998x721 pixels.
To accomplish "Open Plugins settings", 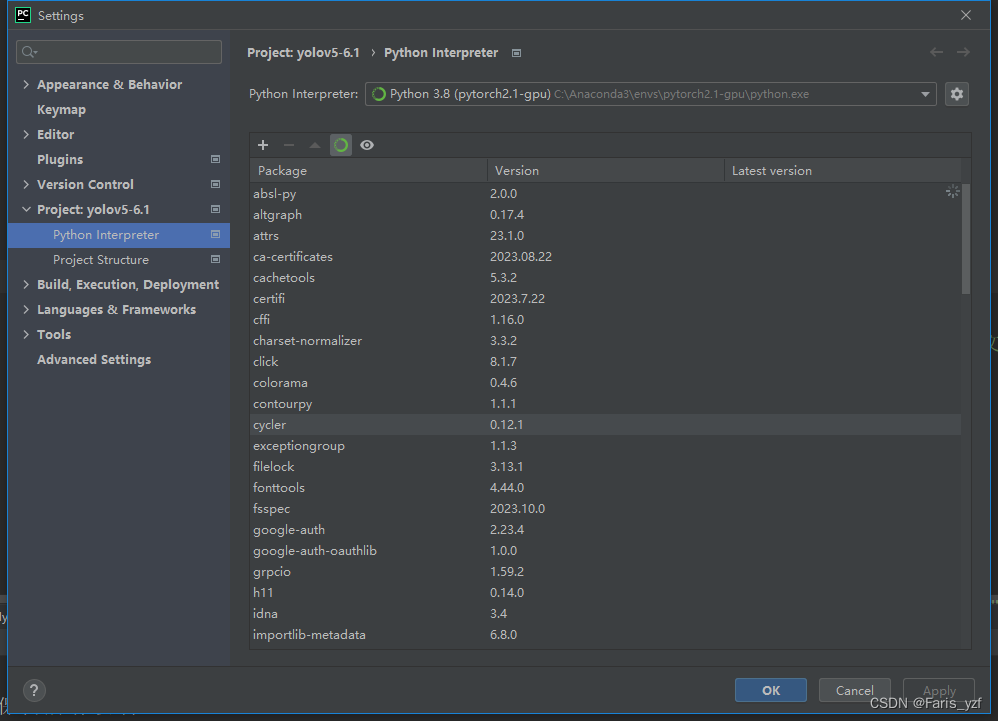I will tap(60, 159).
